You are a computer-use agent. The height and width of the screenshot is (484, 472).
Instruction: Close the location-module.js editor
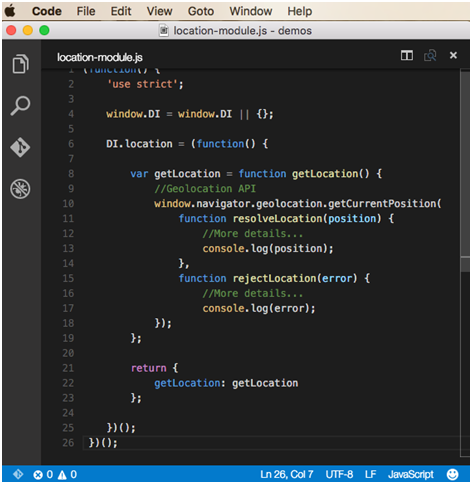(453, 55)
